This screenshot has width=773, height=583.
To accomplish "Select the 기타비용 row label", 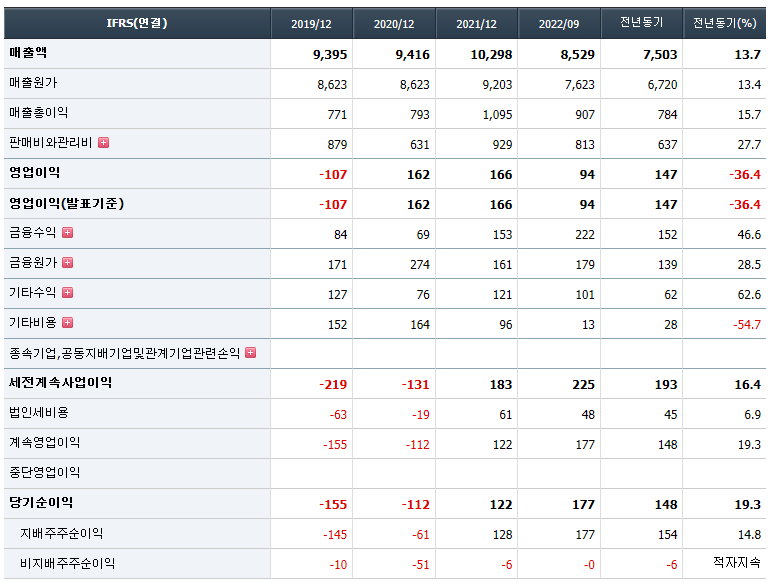I will coord(33,323).
